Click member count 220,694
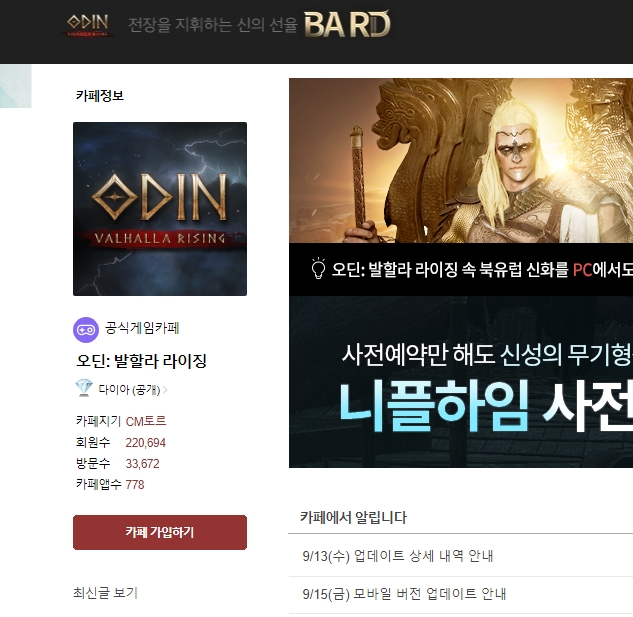The image size is (633, 617). 145,443
